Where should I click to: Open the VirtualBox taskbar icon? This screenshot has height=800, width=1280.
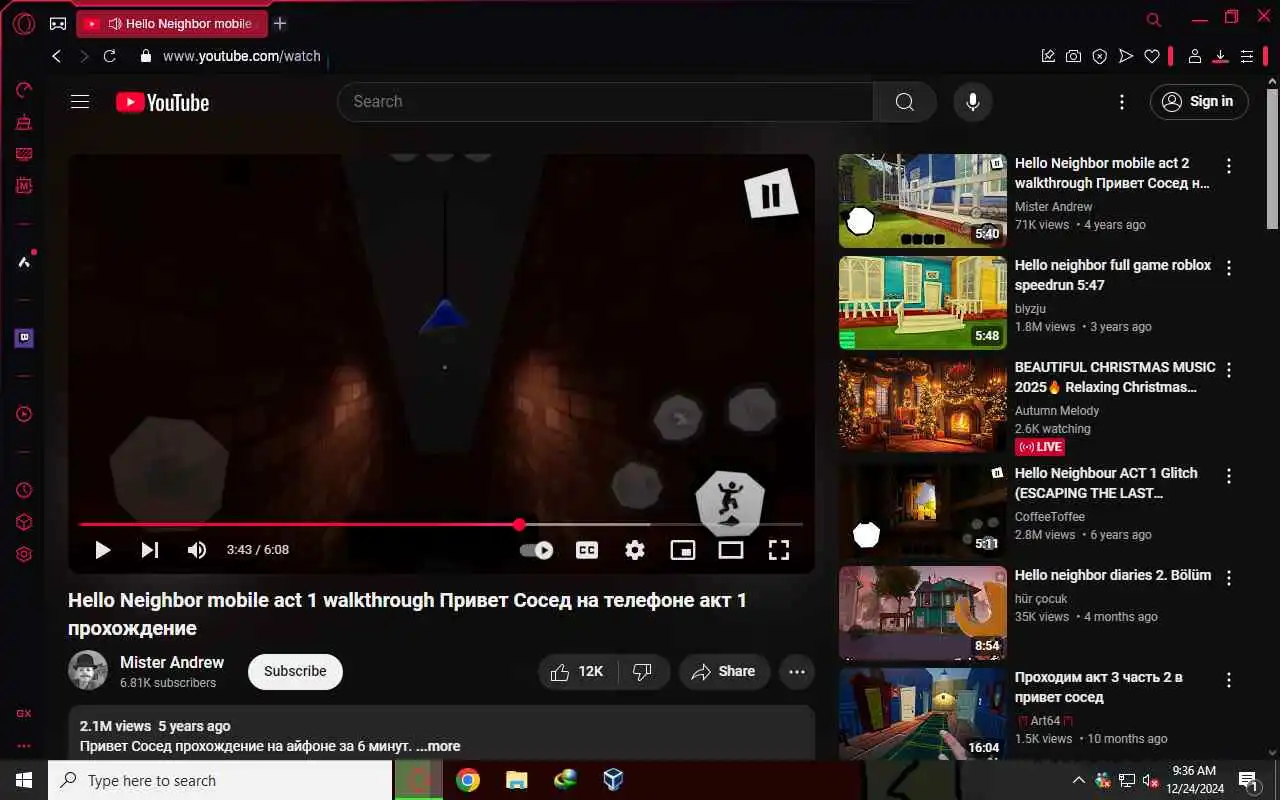(613, 780)
